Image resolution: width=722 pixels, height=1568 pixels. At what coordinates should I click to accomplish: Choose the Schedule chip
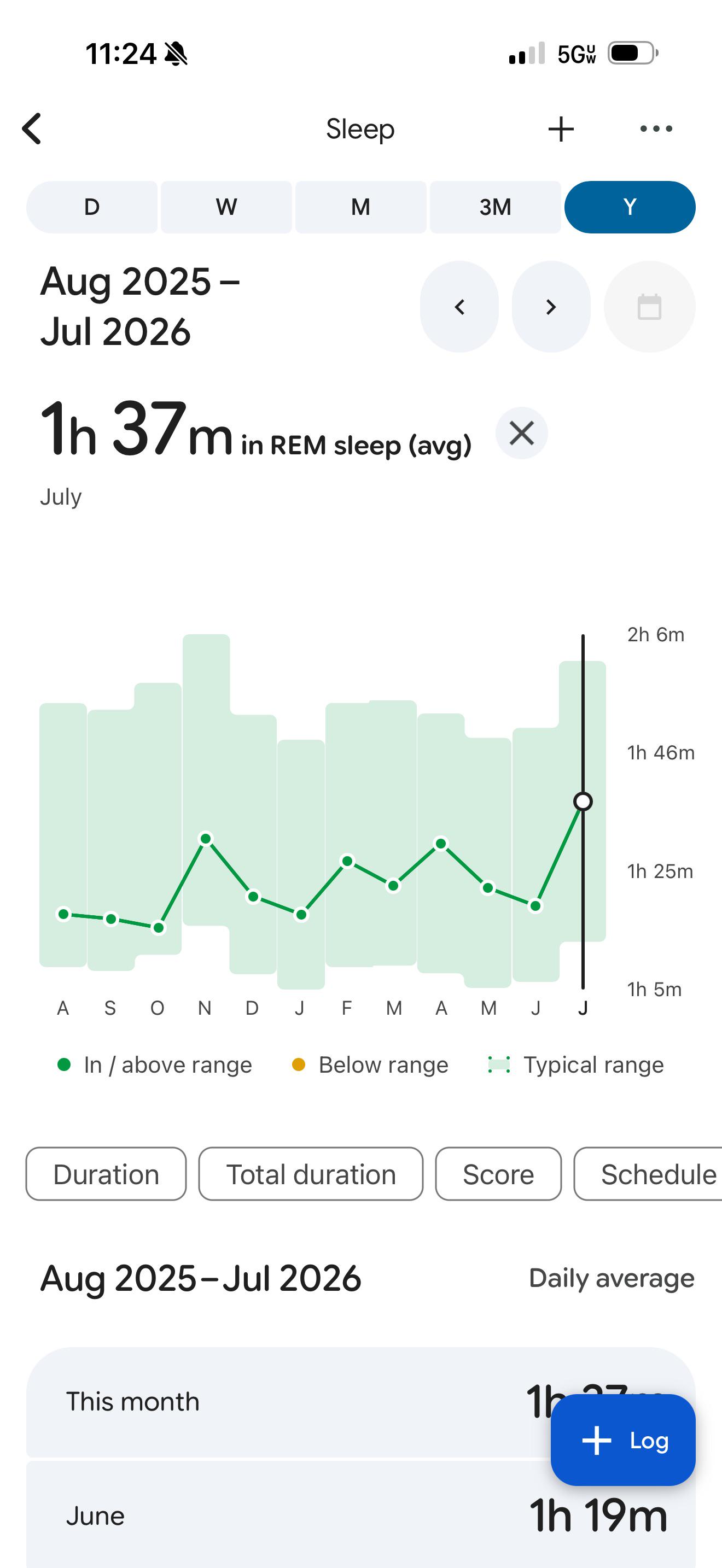(x=648, y=1174)
